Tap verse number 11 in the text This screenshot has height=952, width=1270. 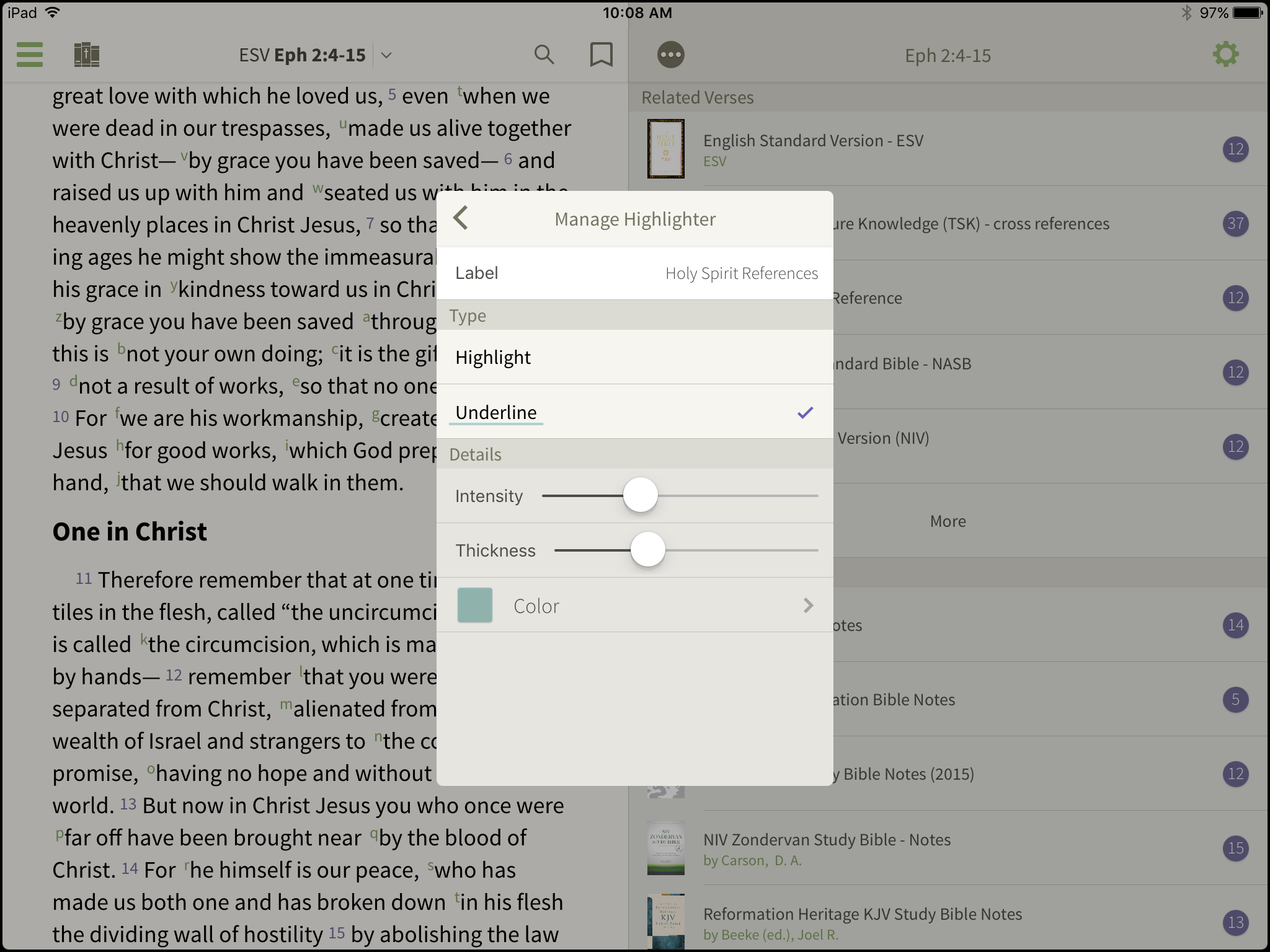[84, 578]
